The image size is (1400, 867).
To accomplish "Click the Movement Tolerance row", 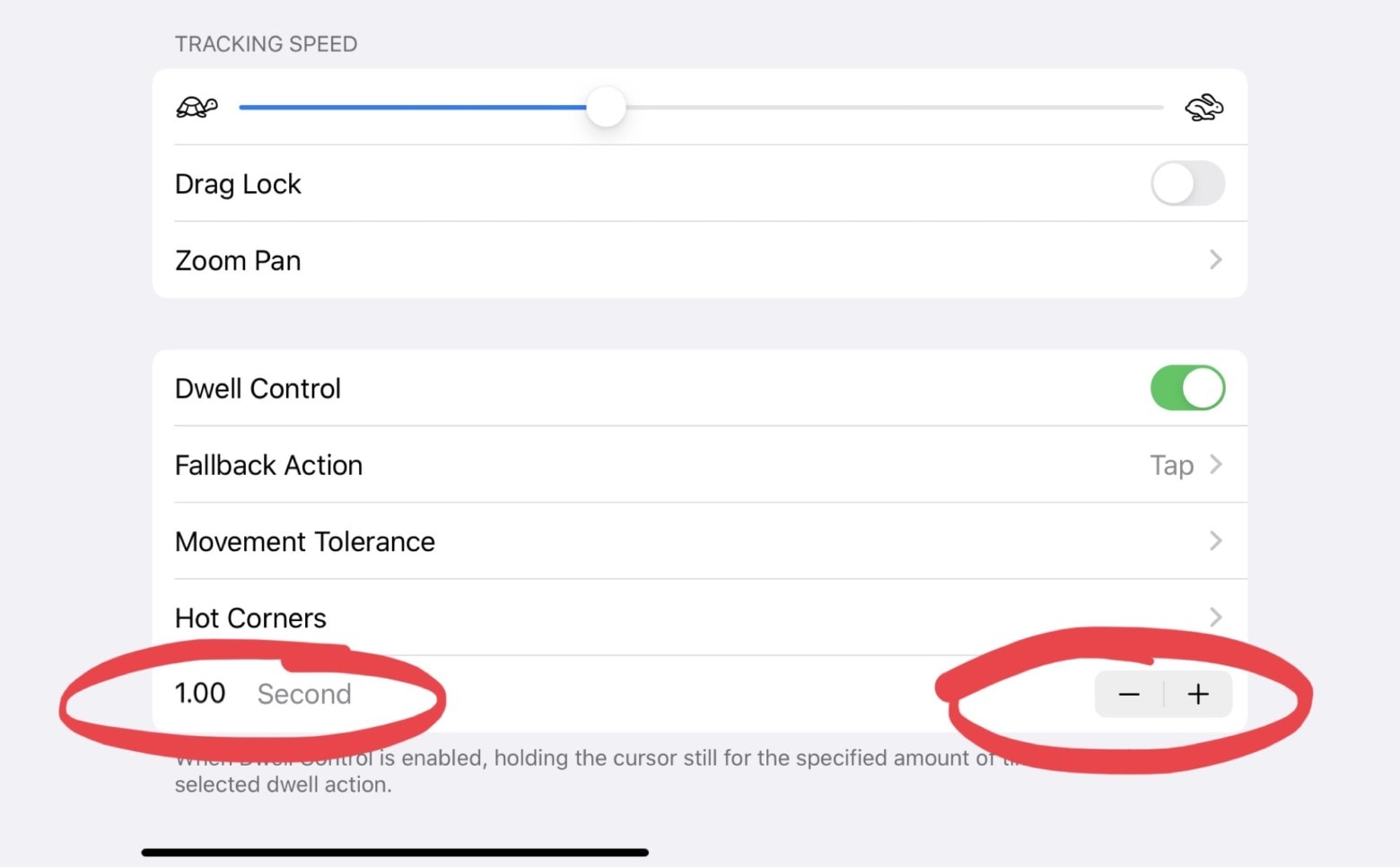I will pyautogui.click(x=305, y=541).
